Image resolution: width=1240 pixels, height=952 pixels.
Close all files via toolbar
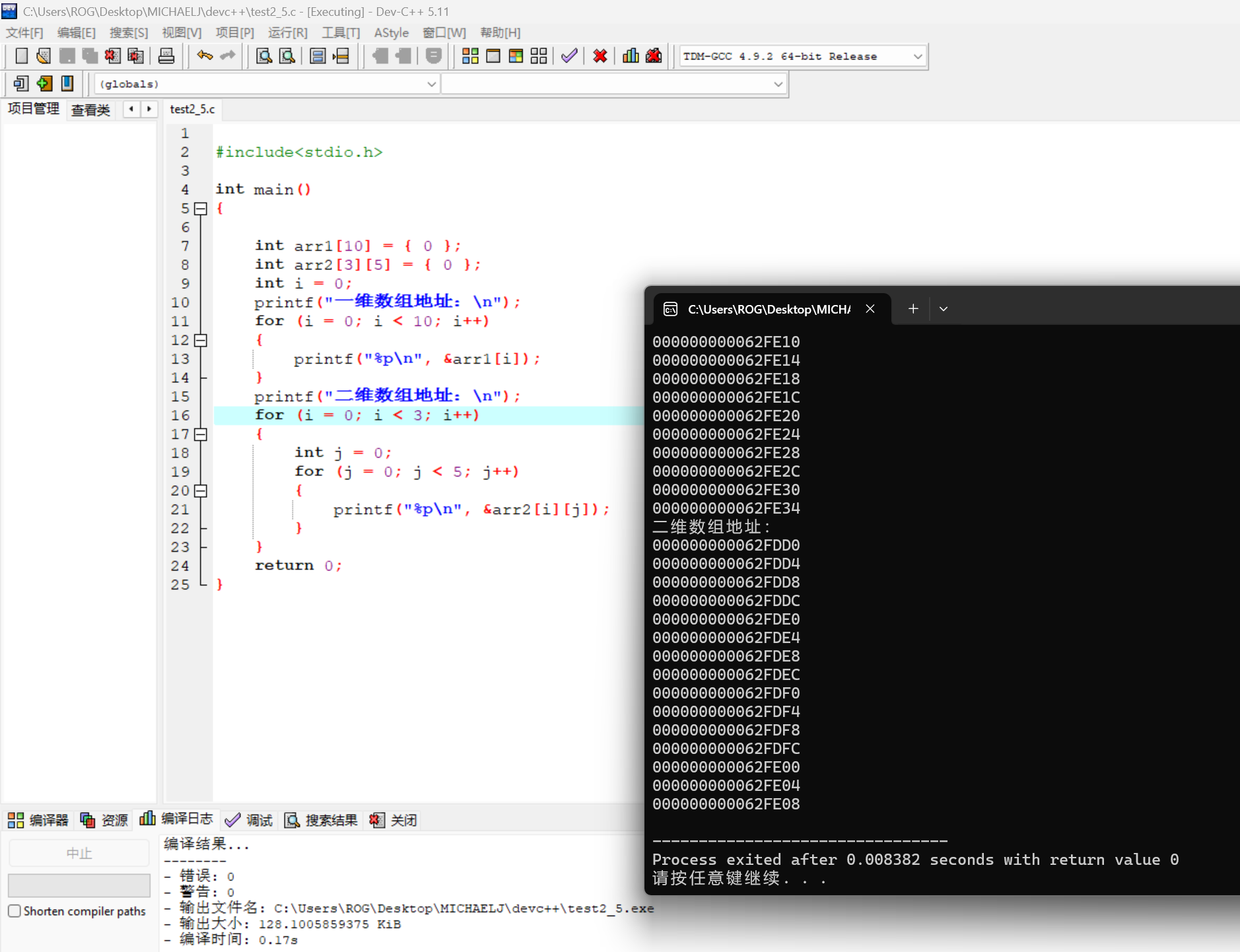135,56
